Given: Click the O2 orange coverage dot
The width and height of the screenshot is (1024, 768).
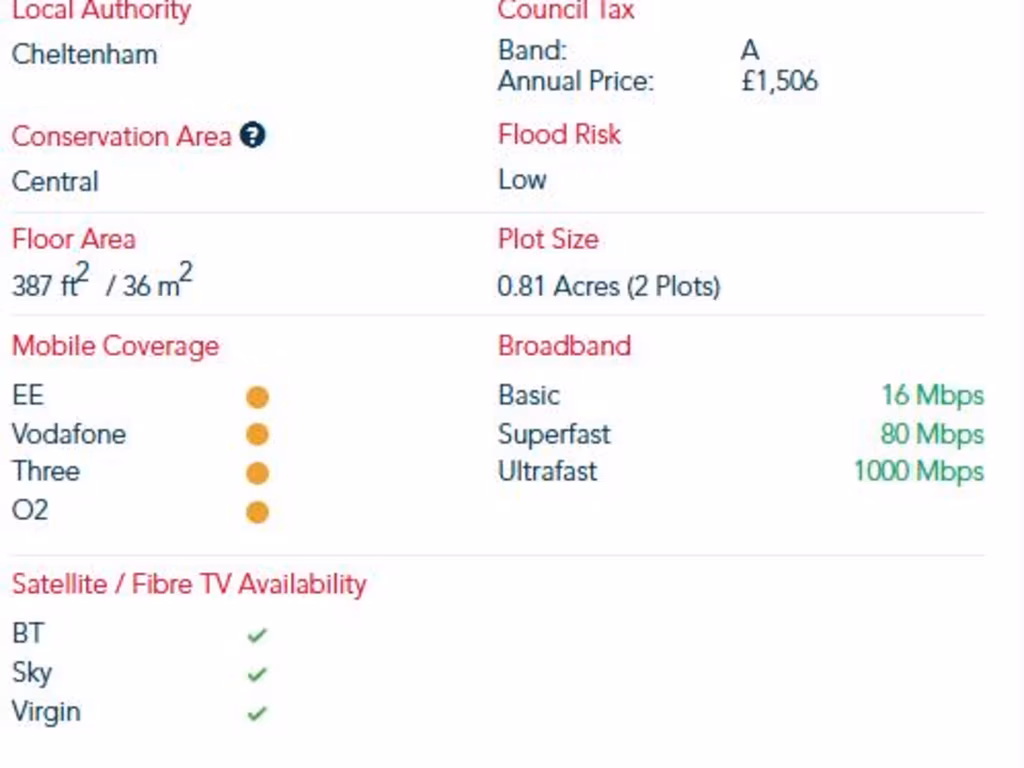Looking at the screenshot, I should (257, 512).
